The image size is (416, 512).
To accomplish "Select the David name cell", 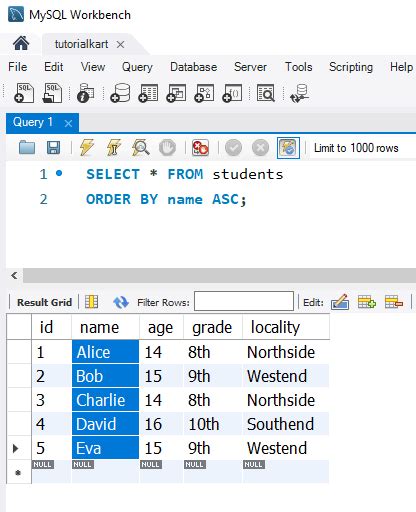I will pyautogui.click(x=105, y=424).
